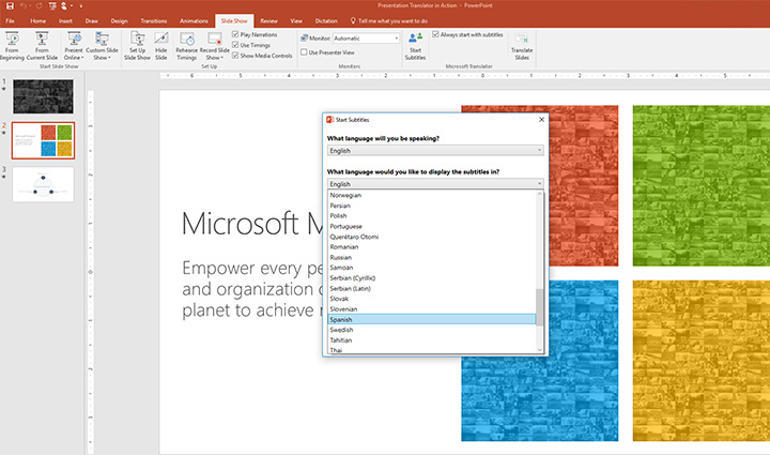Switch to the Animations tab
770x455 pixels.
coord(194,20)
